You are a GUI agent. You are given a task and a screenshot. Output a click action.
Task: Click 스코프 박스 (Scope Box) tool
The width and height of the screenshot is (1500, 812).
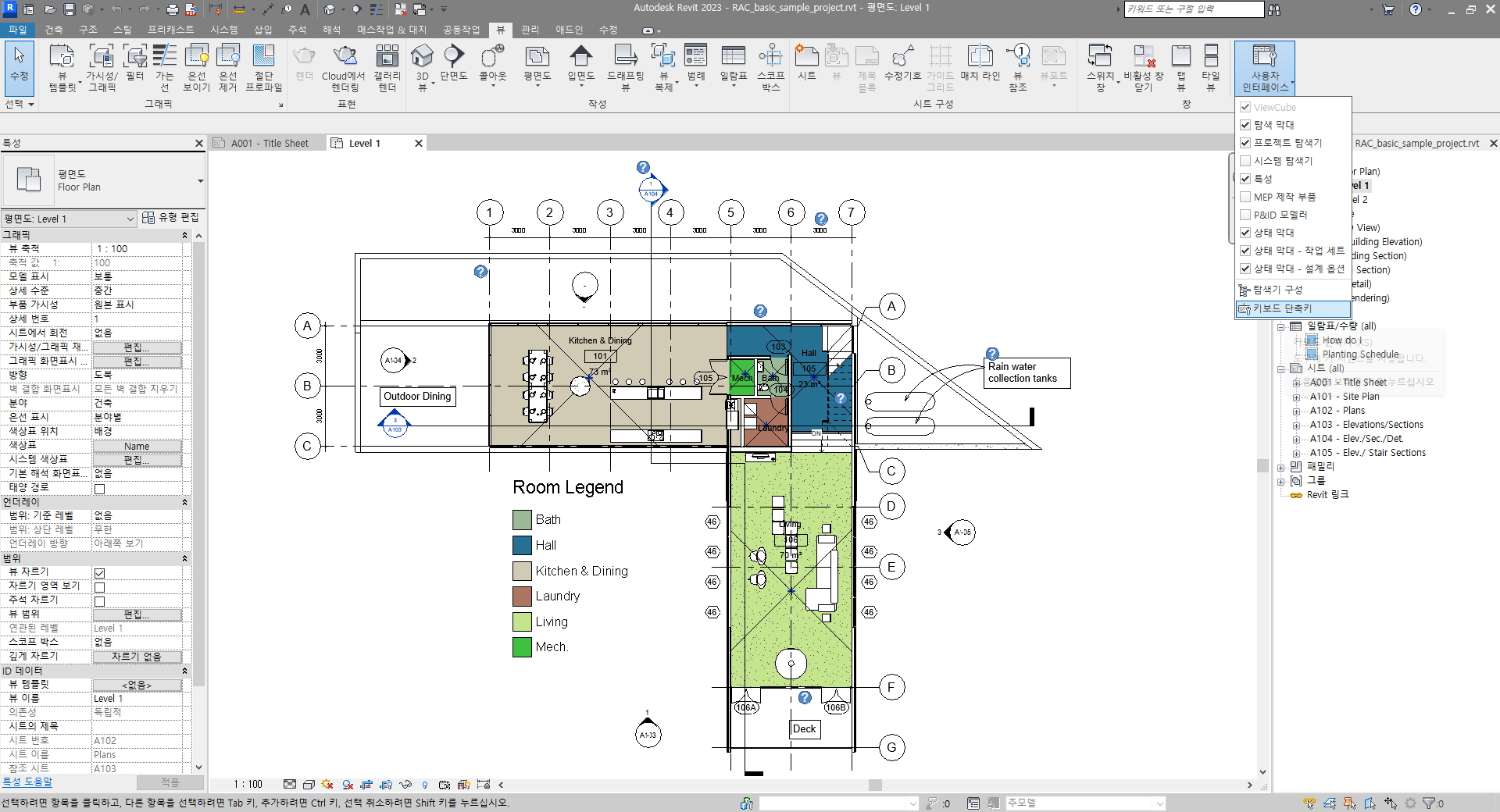[x=770, y=67]
